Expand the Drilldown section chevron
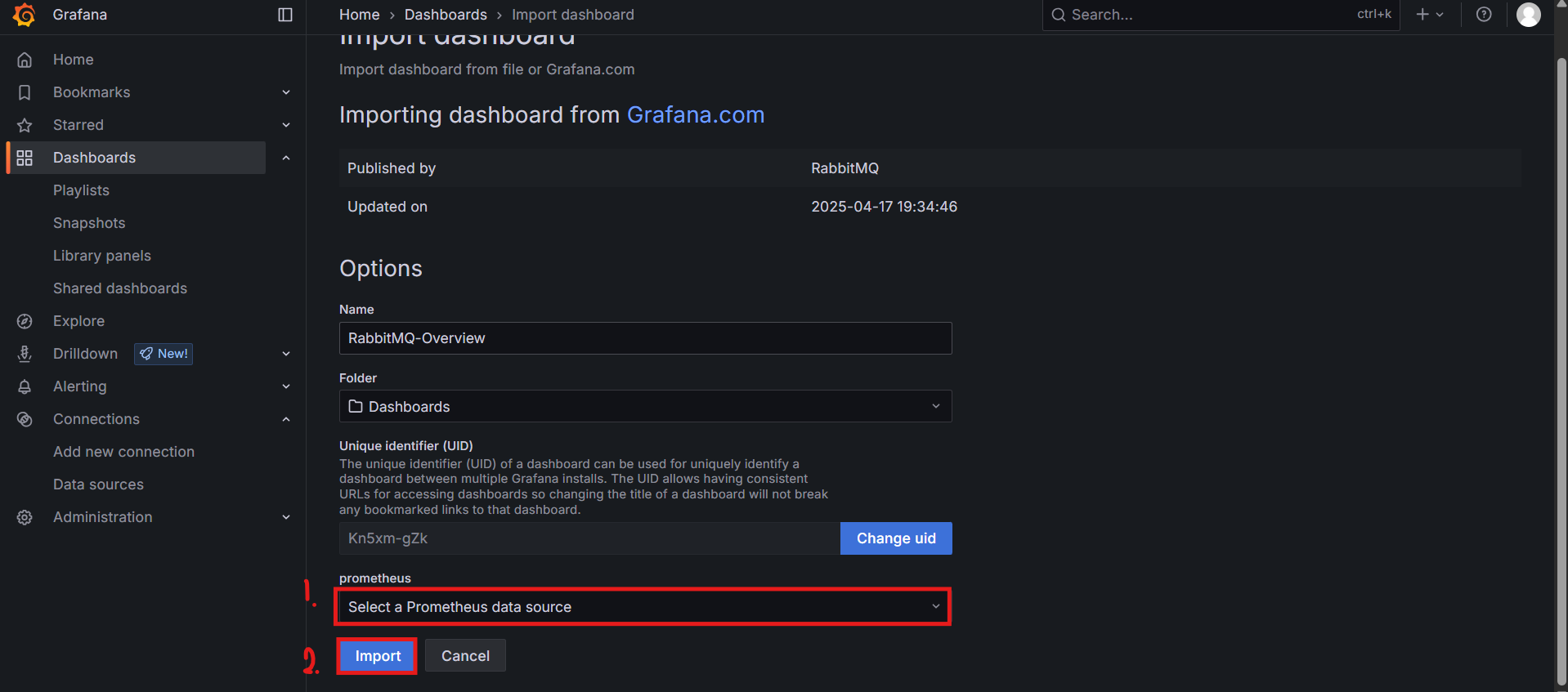The height and width of the screenshot is (692, 1568). pos(286,354)
